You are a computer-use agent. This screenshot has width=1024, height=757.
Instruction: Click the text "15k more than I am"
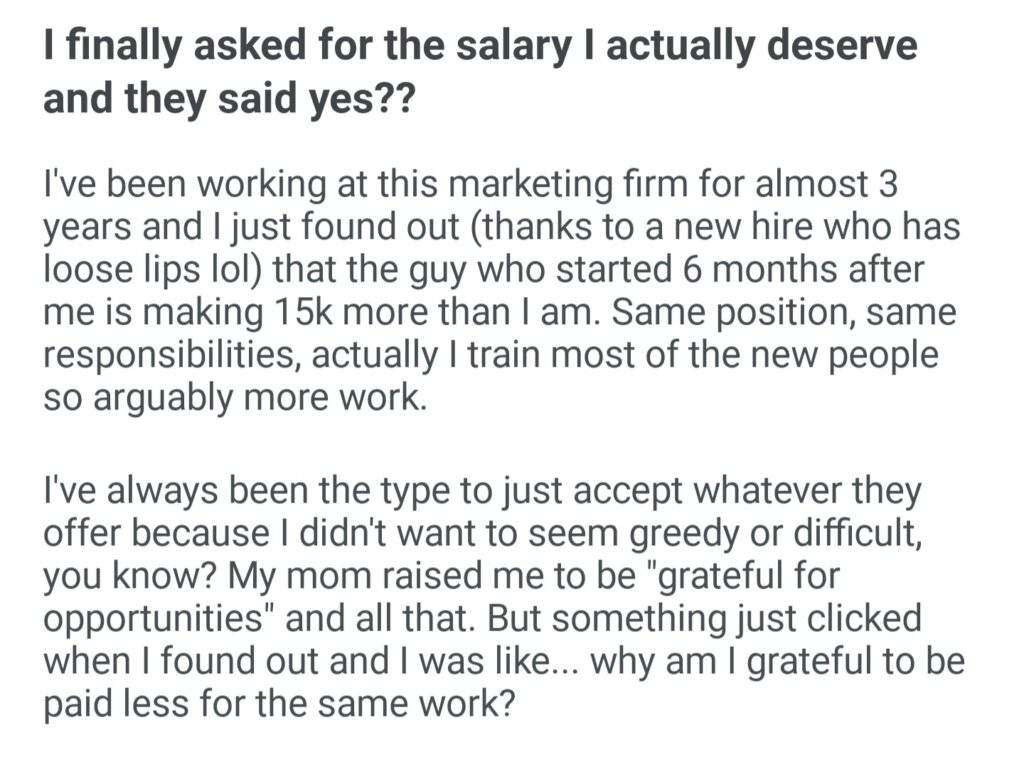tap(394, 315)
